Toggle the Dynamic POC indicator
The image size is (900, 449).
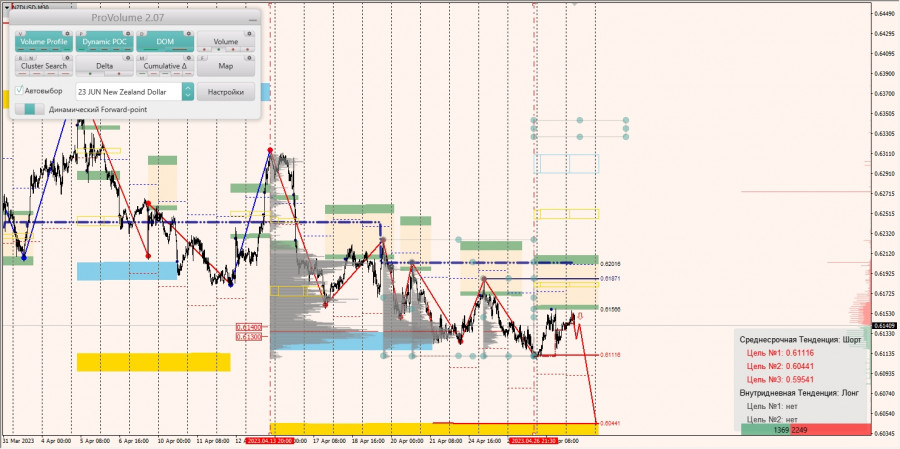(x=104, y=41)
